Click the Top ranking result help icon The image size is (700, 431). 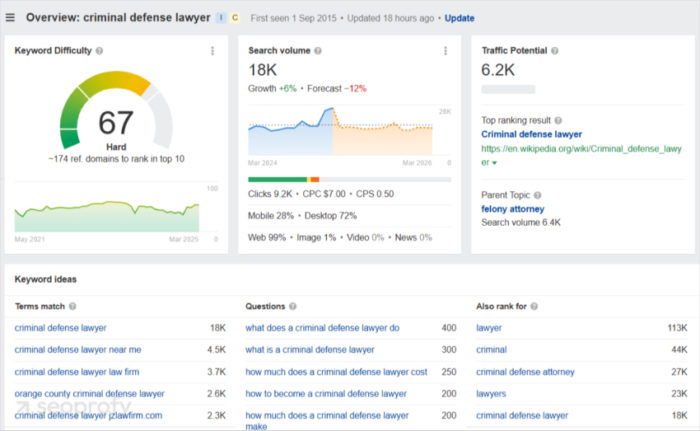[558, 120]
